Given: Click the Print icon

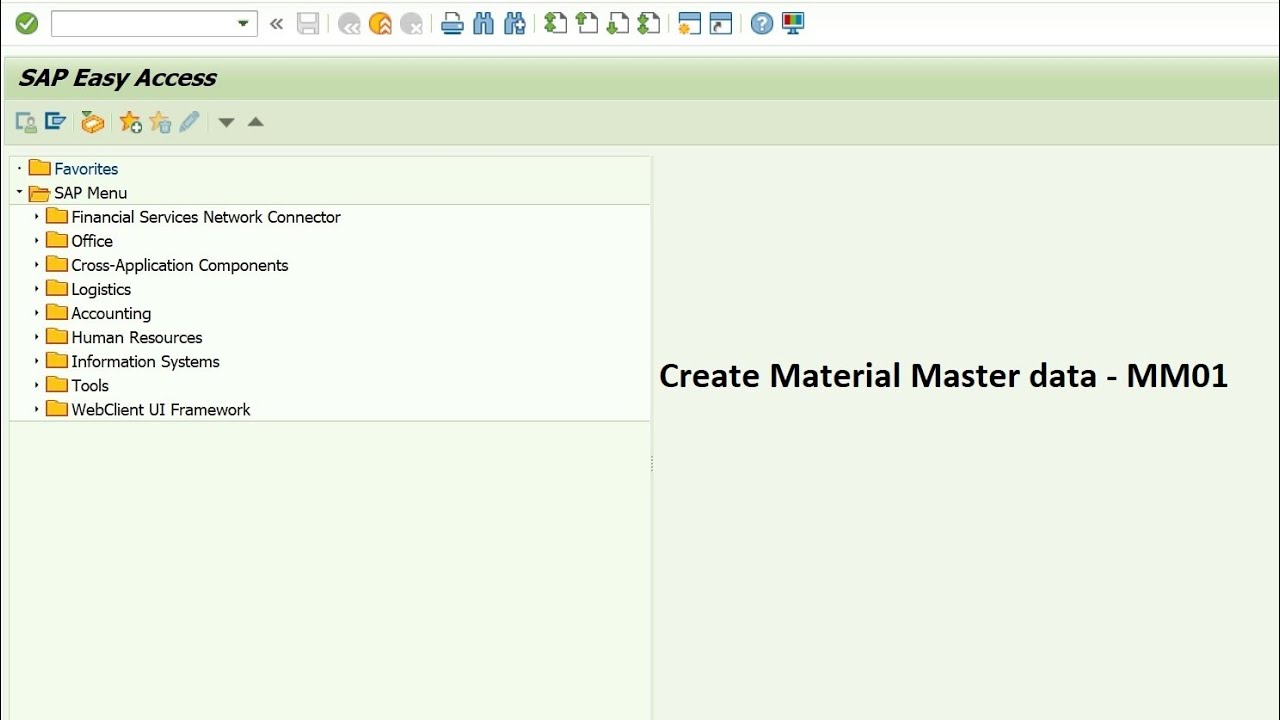Looking at the screenshot, I should click(x=452, y=24).
